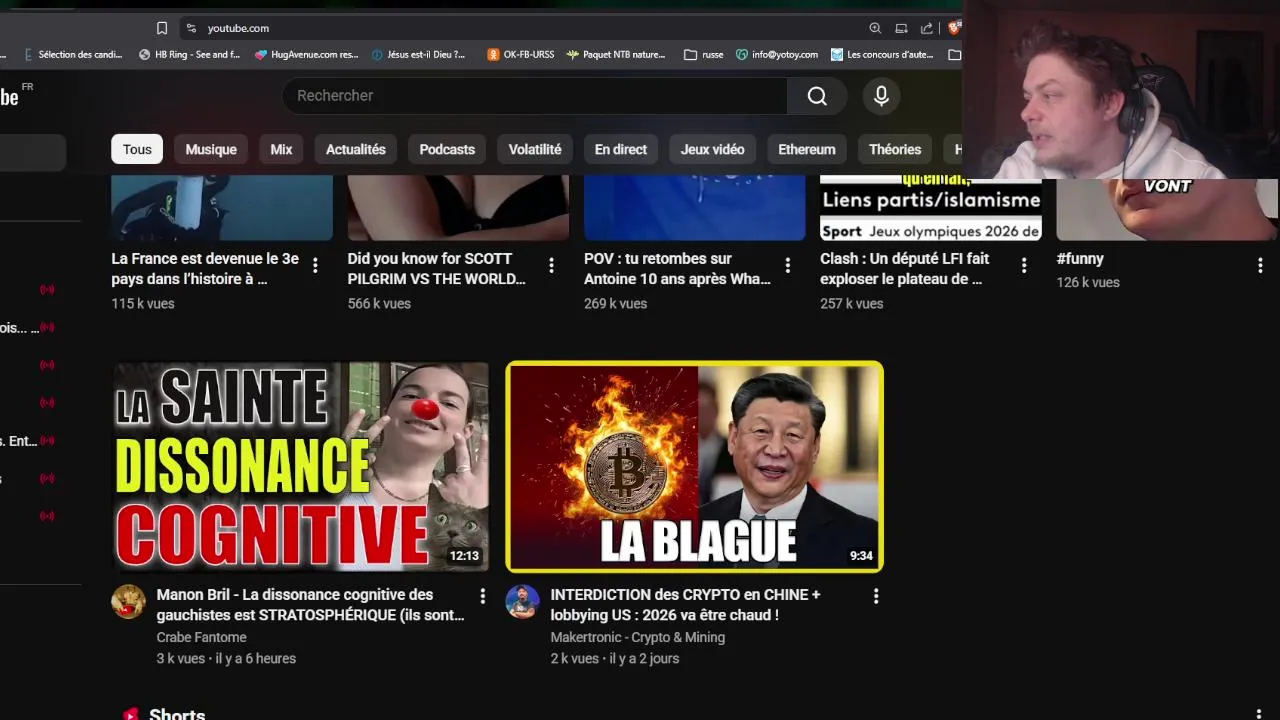Click the '269 k vues' view count

pyautogui.click(x=616, y=303)
